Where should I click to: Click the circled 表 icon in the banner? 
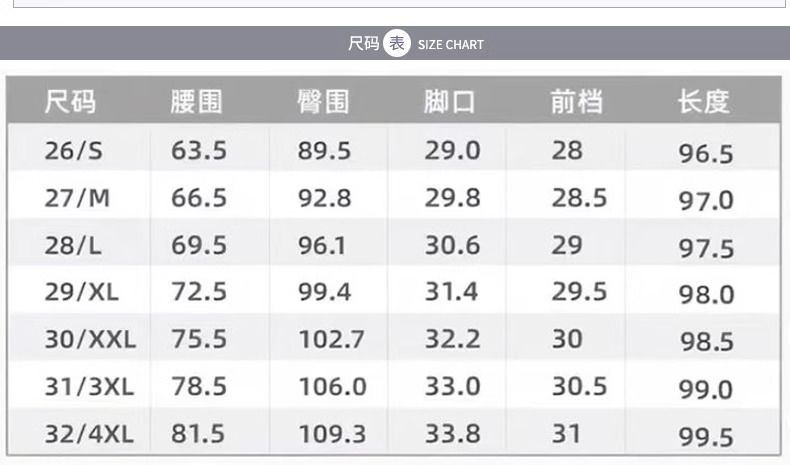[x=397, y=43]
